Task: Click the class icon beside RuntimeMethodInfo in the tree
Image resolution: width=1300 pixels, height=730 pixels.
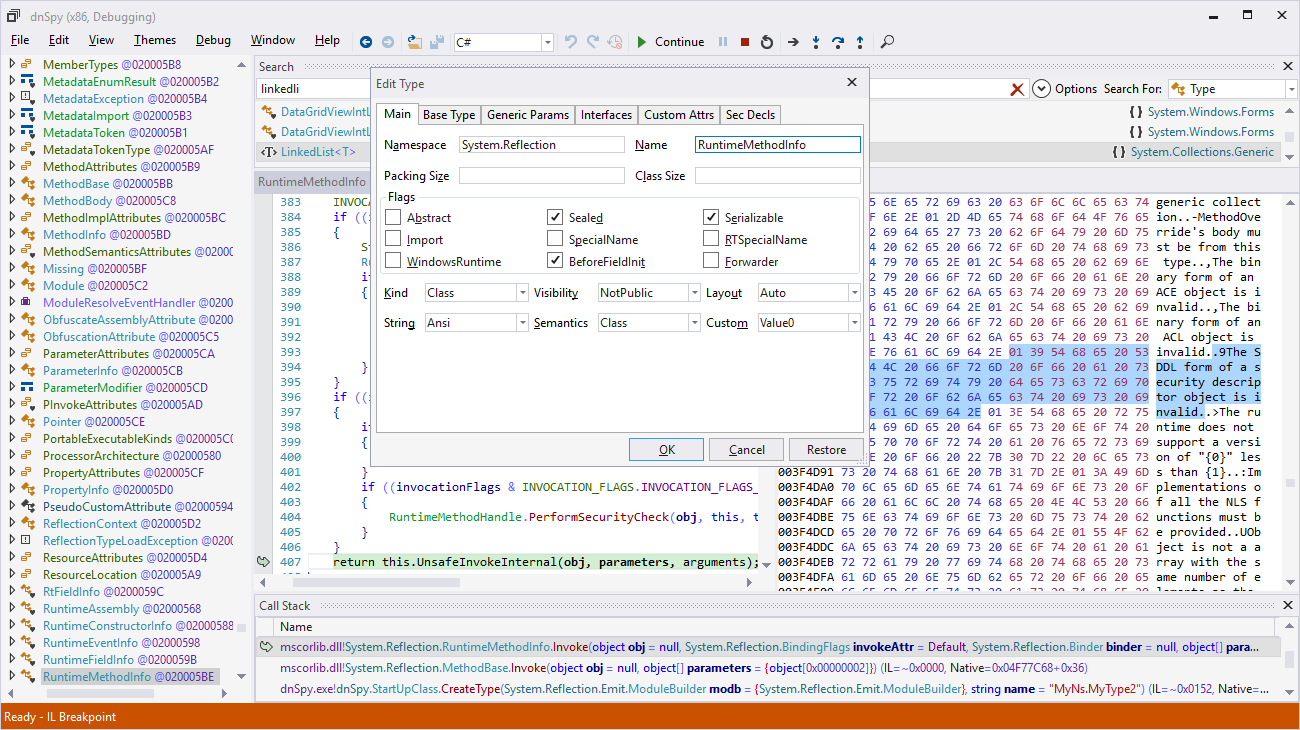Action: click(x=29, y=677)
